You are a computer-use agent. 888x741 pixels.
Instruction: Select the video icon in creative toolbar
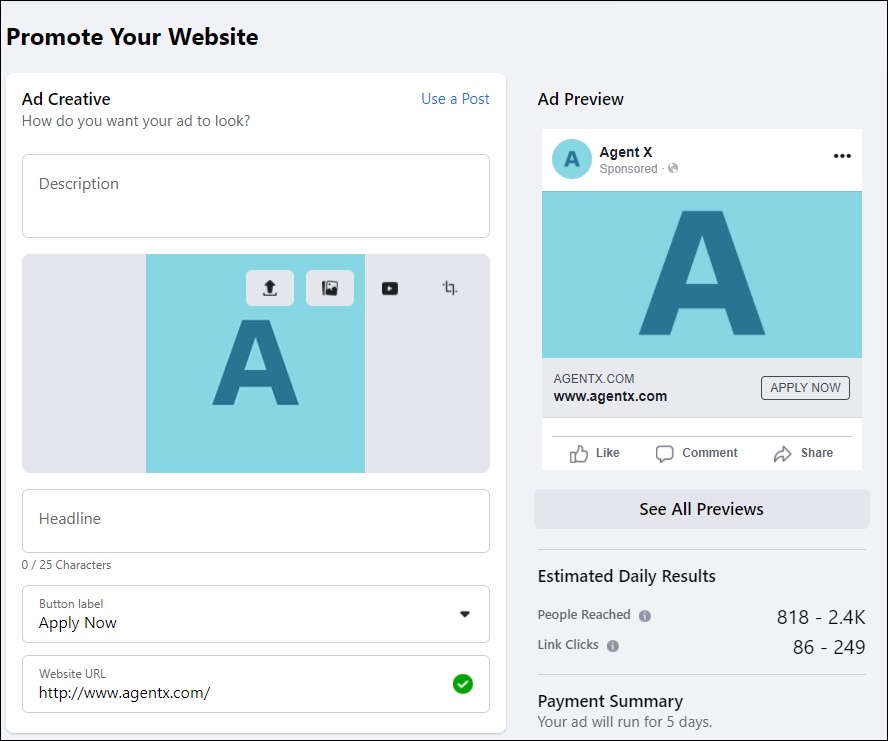[390, 288]
